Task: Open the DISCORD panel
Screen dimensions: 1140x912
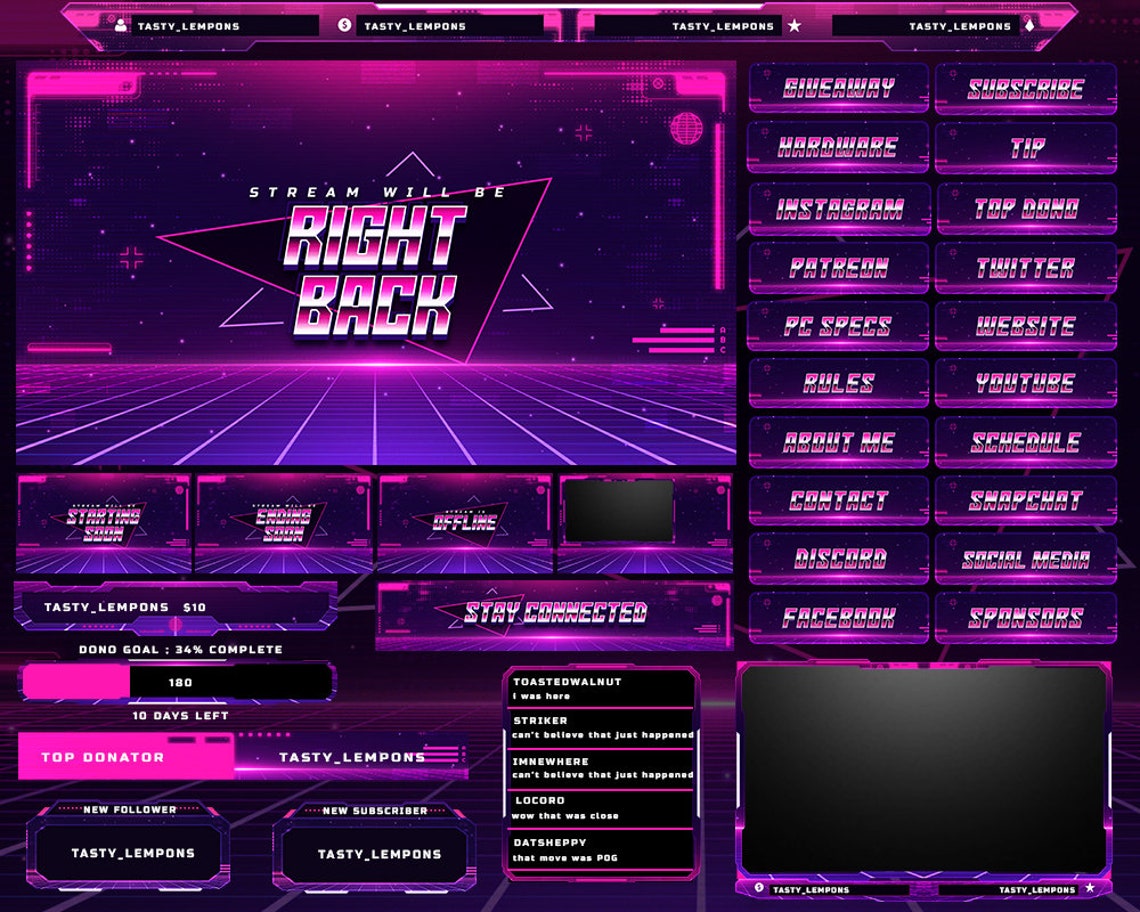Action: click(838, 557)
